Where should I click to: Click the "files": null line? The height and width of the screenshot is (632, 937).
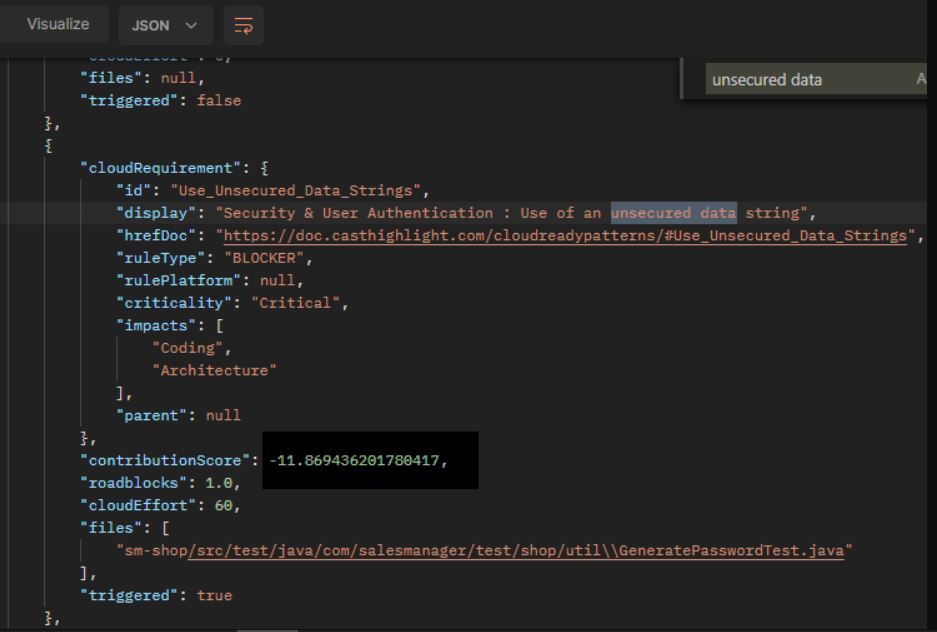click(x=142, y=78)
